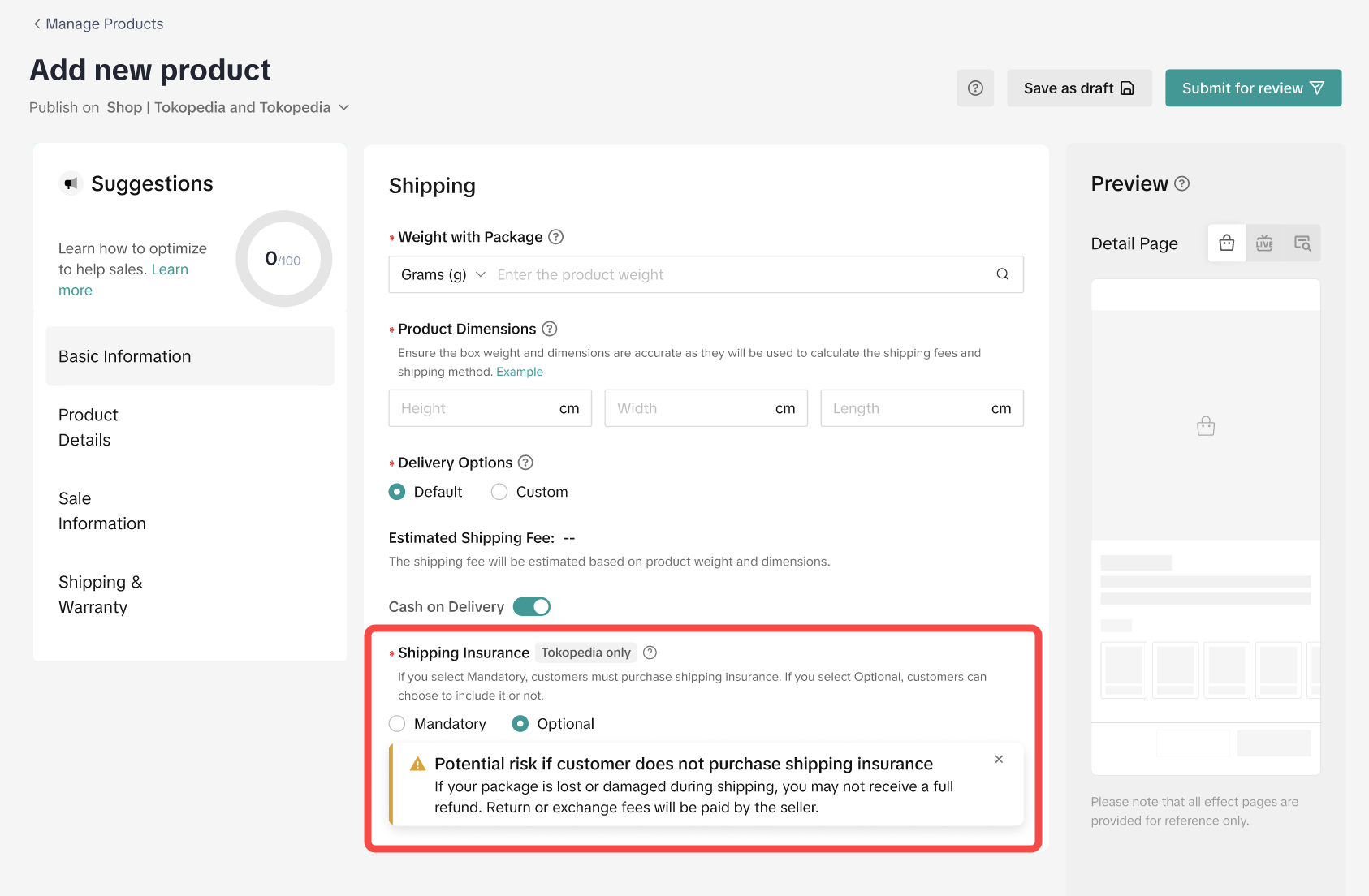
Task: Select the search preview icon
Action: 1302,243
